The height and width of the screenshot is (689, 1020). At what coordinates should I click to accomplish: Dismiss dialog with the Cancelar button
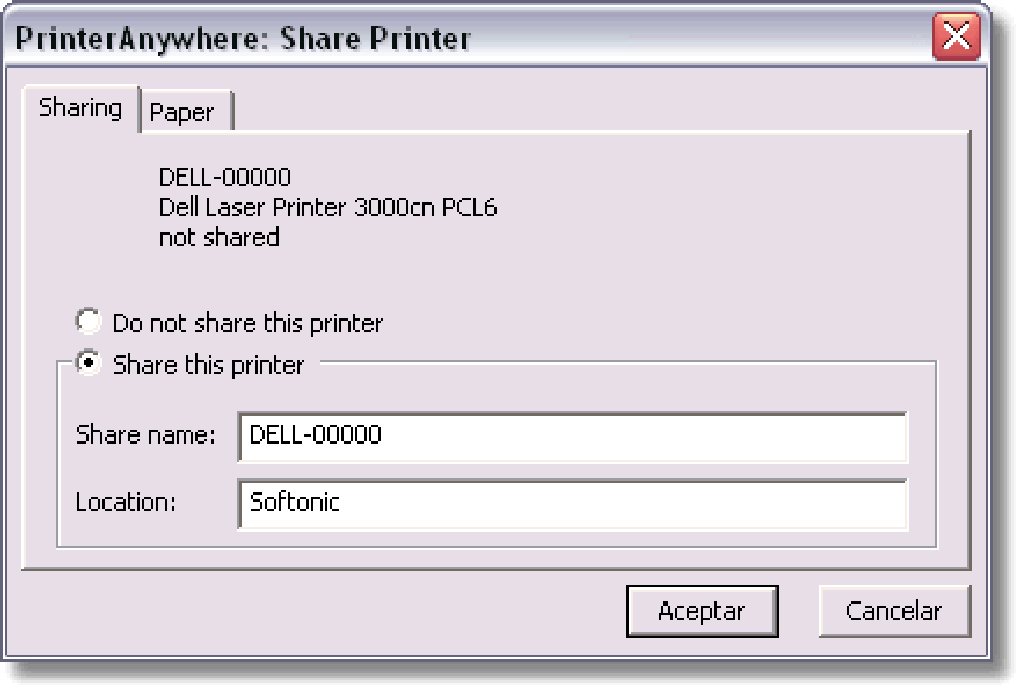894,612
